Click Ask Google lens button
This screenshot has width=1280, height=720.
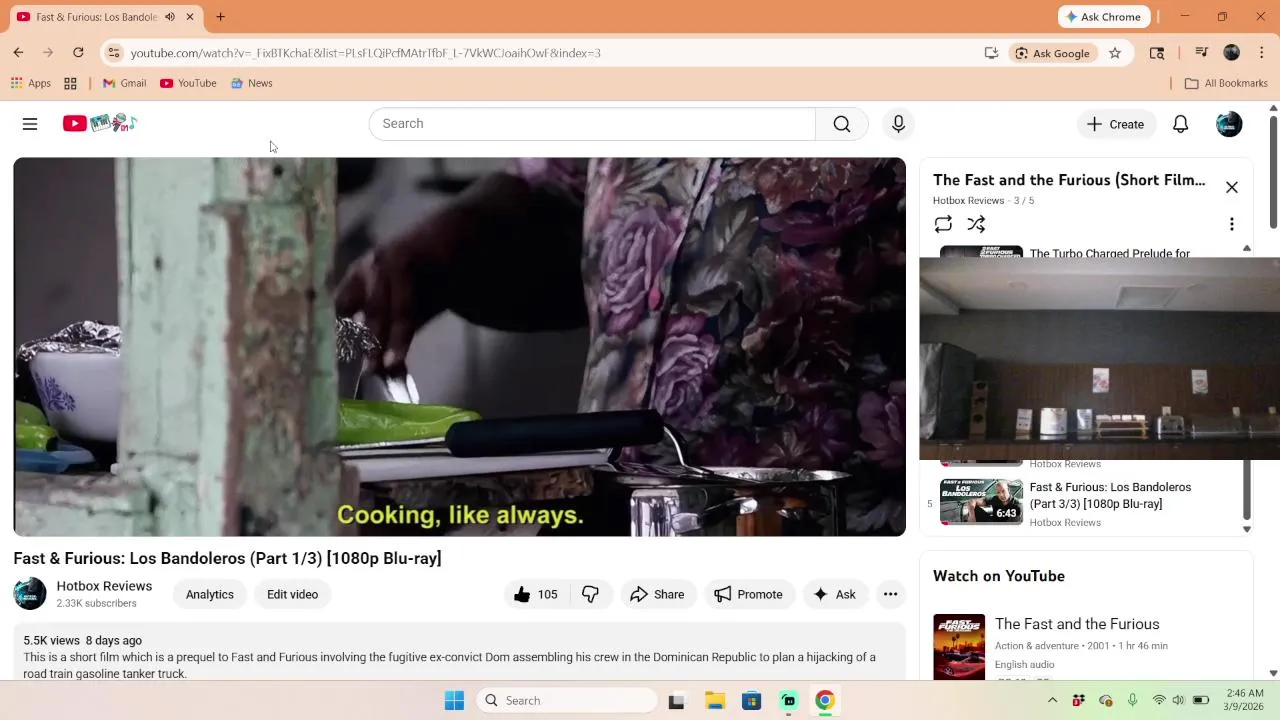click(x=1052, y=53)
